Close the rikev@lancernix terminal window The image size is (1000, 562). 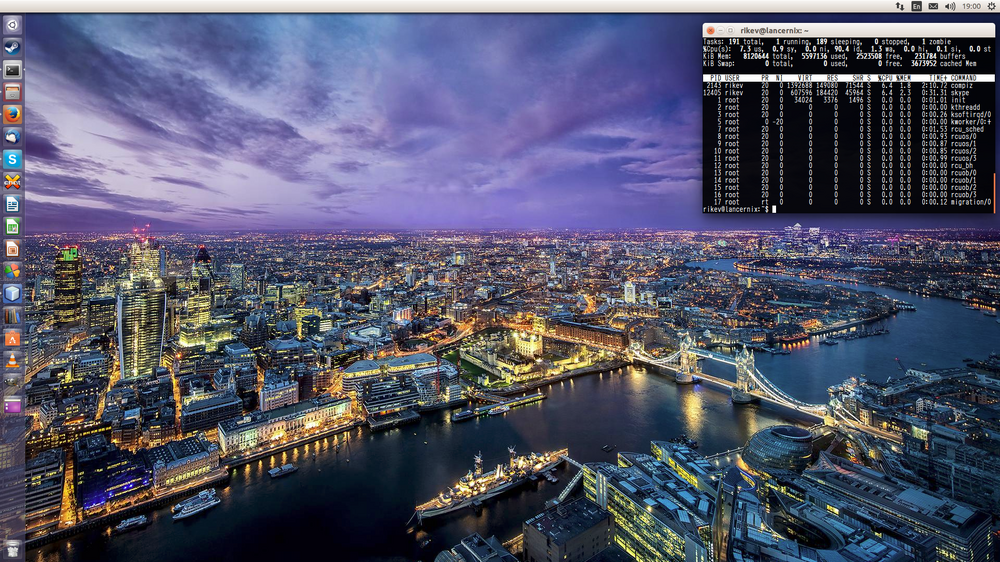[710, 30]
